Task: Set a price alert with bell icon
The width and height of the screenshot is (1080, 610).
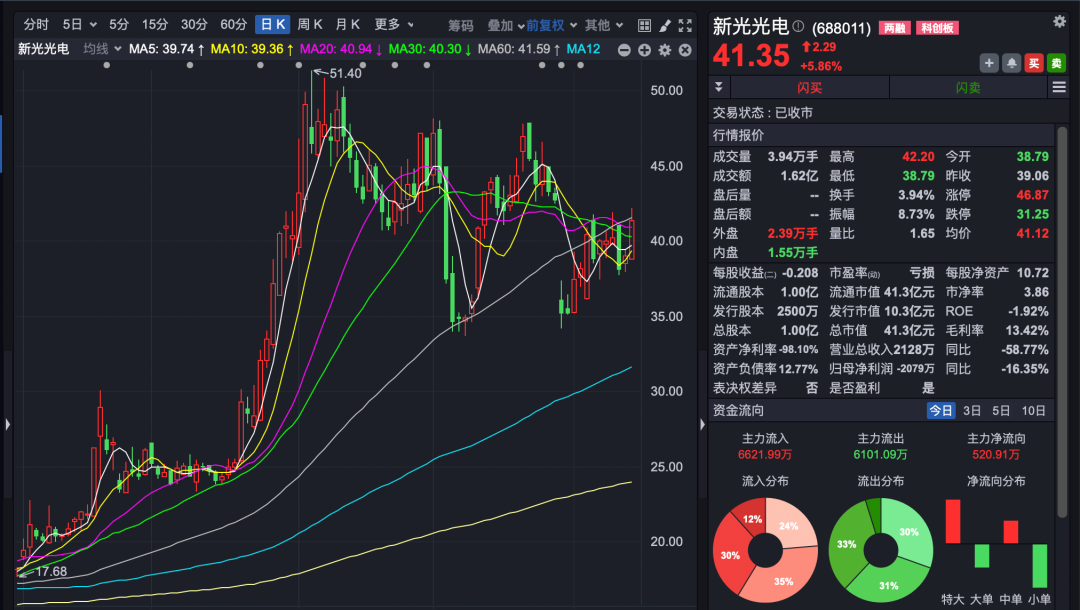Action: tap(1011, 63)
